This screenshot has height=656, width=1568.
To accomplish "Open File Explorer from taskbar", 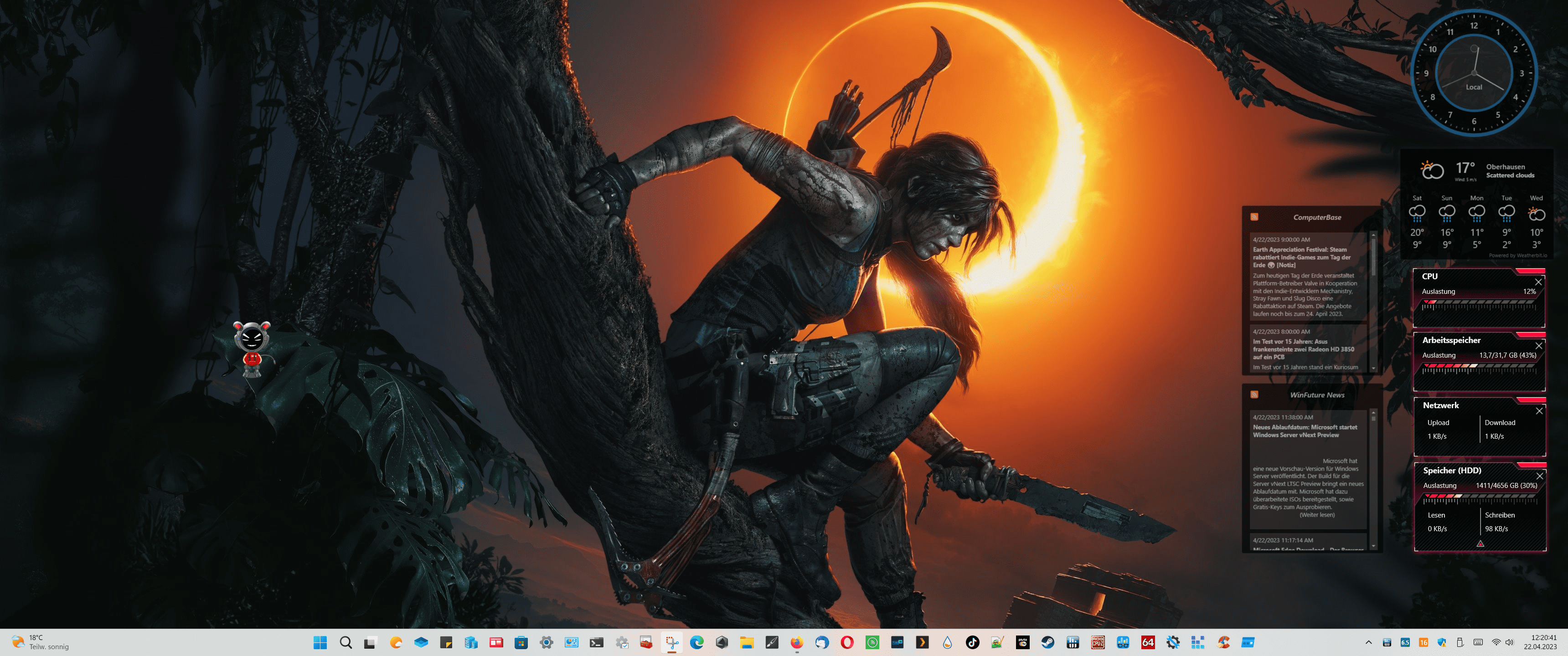I will [747, 643].
